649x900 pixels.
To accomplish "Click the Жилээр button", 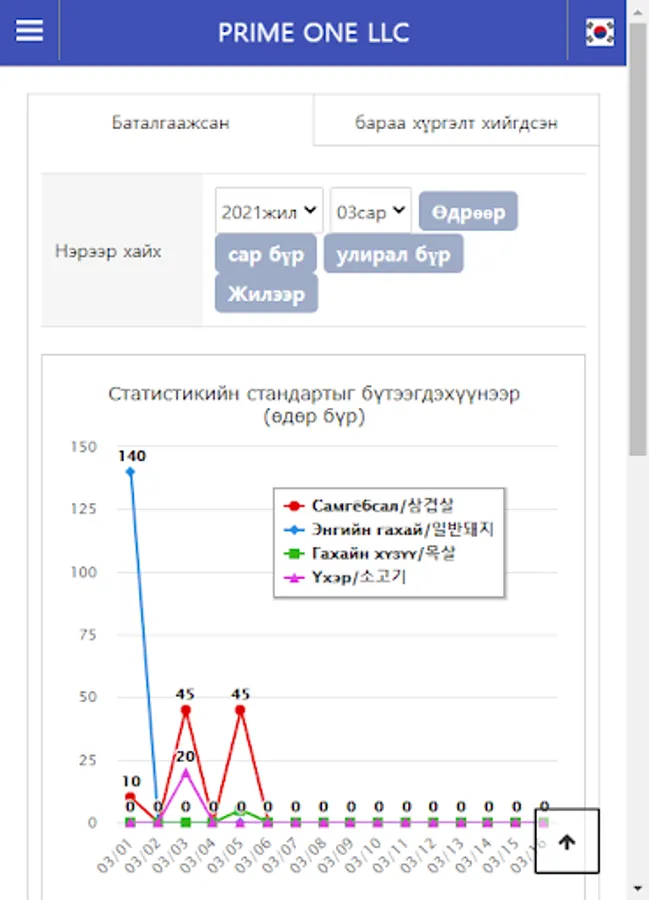I will point(266,293).
